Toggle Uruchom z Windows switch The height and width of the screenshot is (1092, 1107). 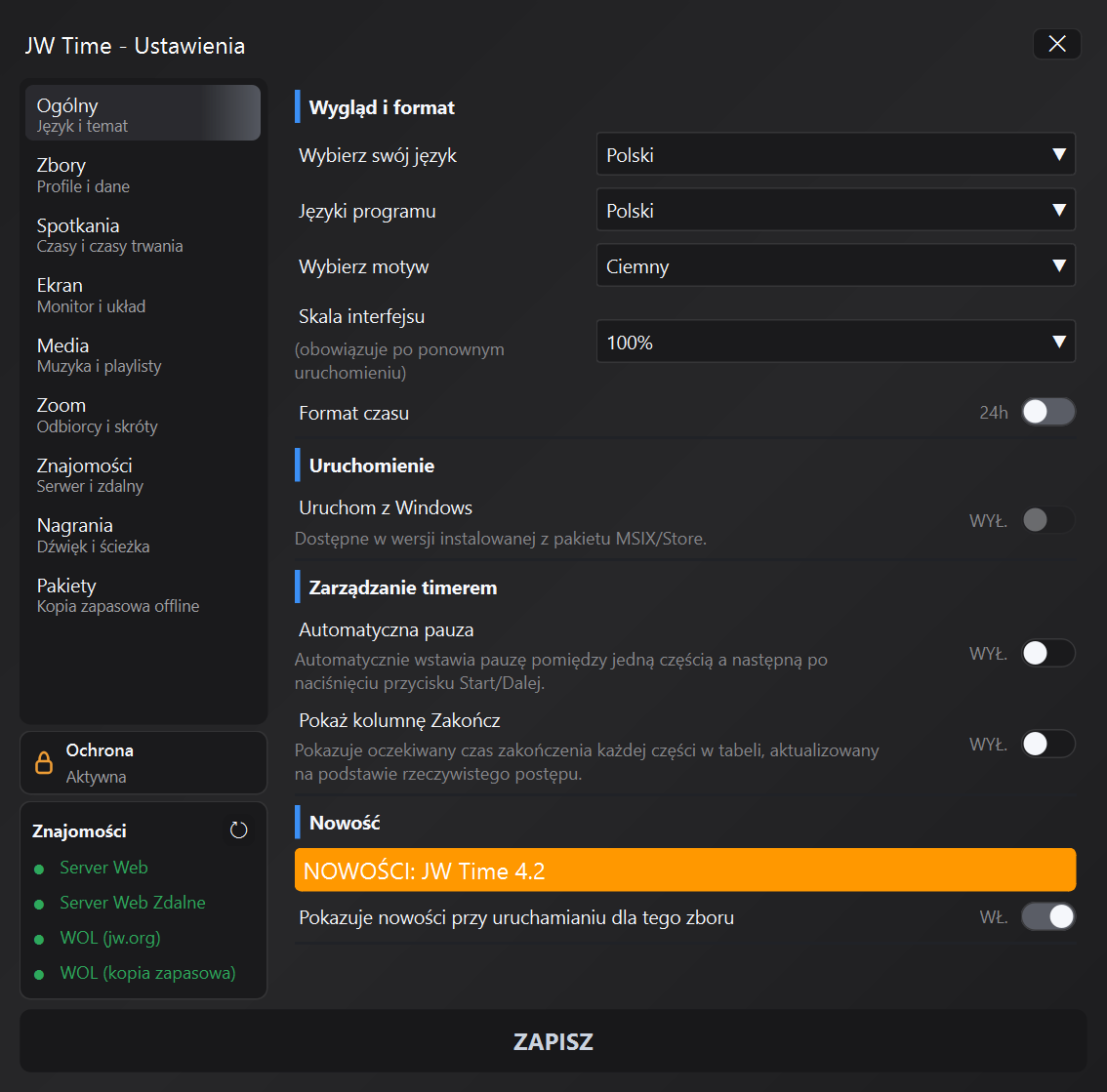point(1048,520)
